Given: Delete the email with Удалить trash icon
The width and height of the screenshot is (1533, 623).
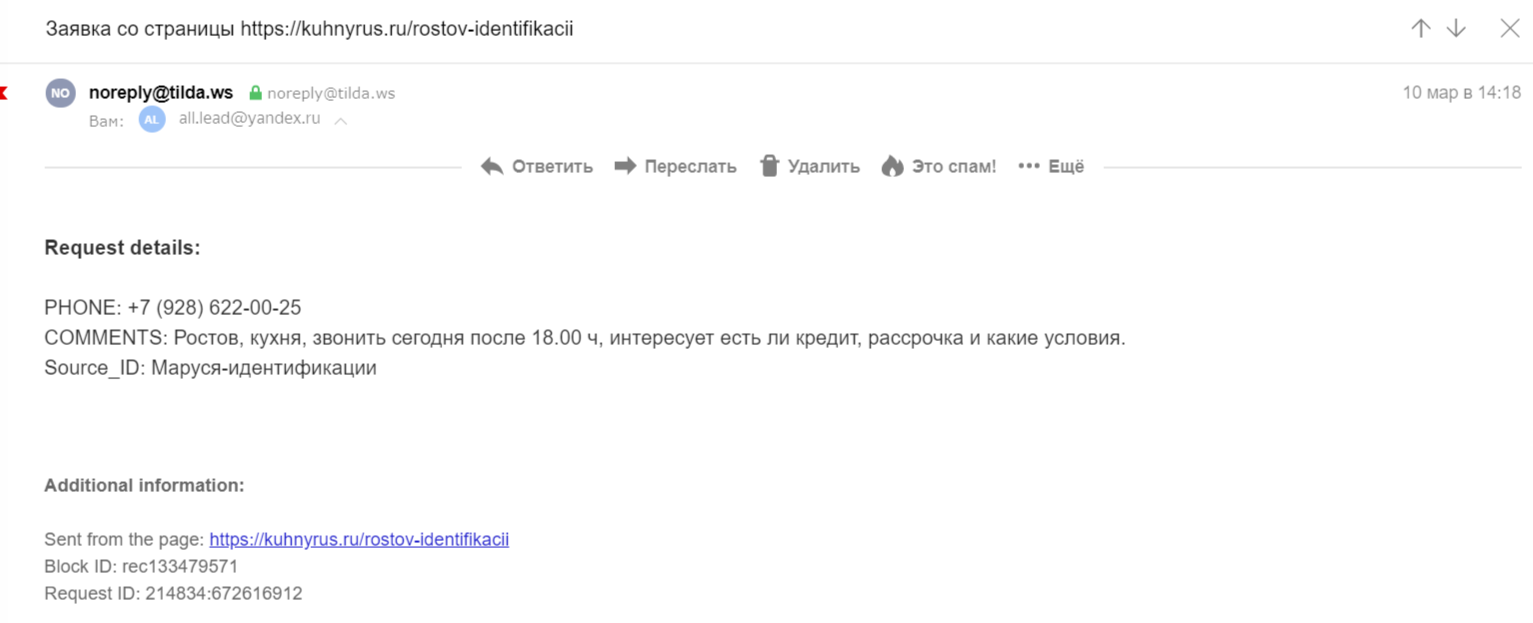Looking at the screenshot, I should pyautogui.click(x=809, y=167).
